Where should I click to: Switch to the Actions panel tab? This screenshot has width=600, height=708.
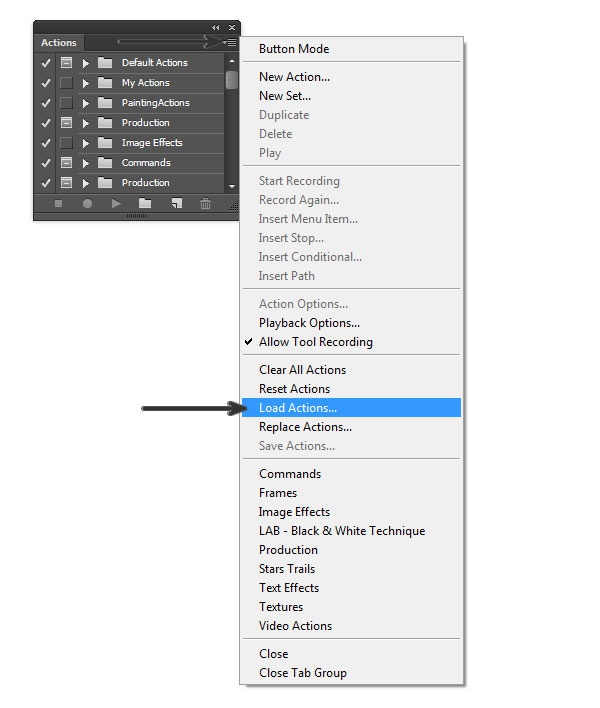pos(58,43)
